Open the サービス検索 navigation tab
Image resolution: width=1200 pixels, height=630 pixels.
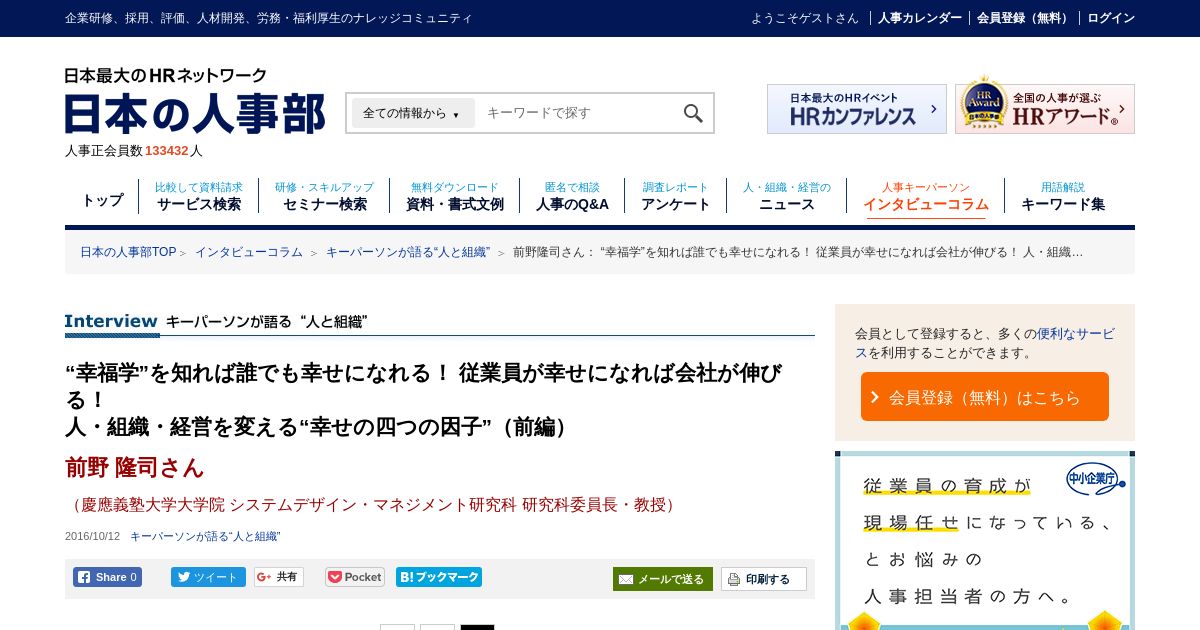click(x=199, y=196)
